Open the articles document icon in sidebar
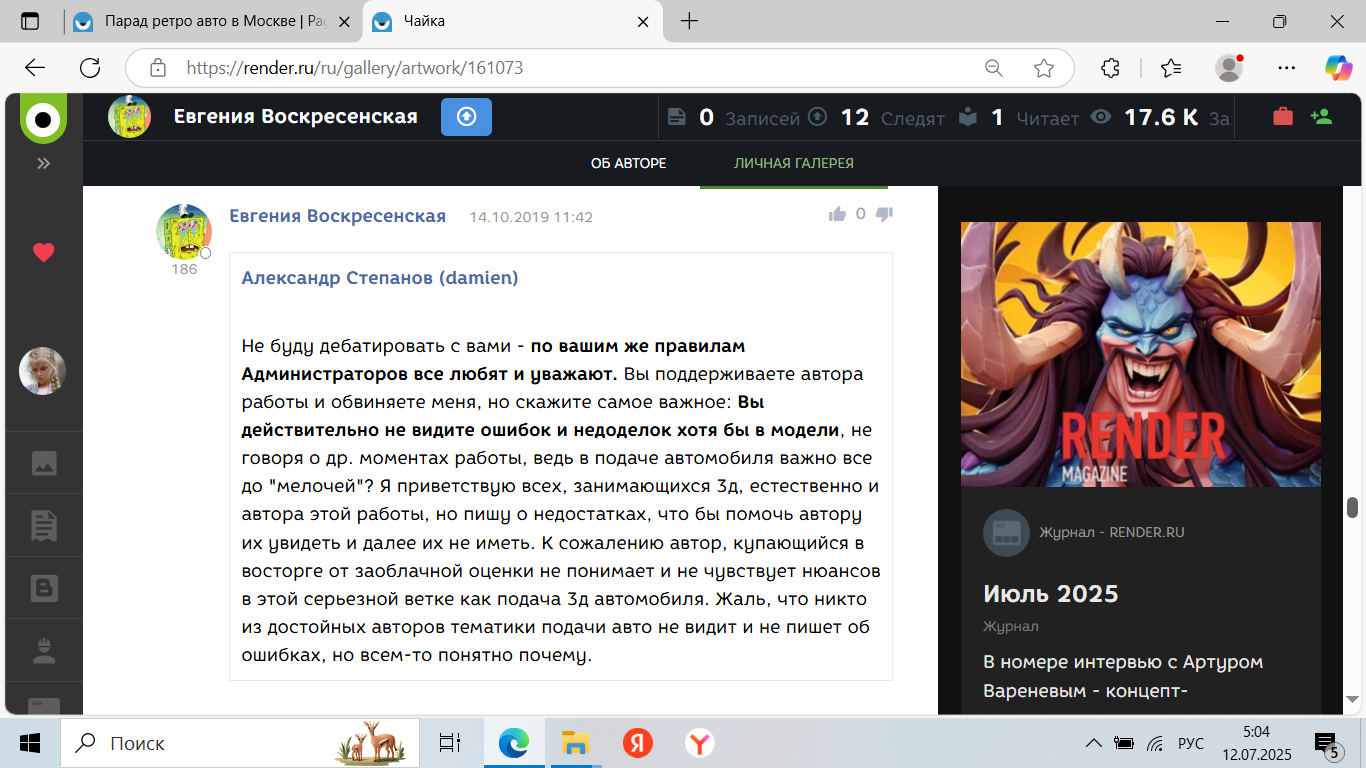 (x=43, y=525)
